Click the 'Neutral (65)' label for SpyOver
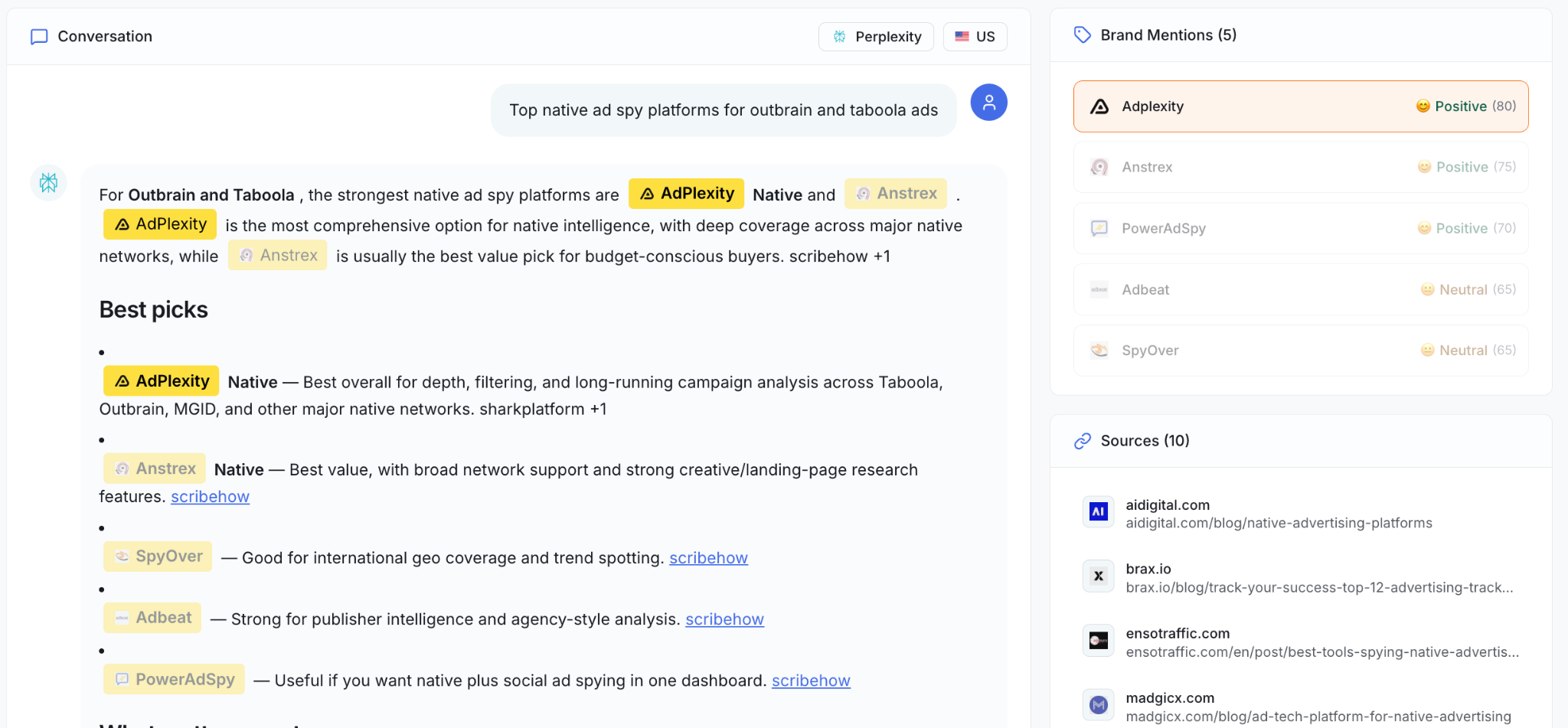 coord(1478,351)
